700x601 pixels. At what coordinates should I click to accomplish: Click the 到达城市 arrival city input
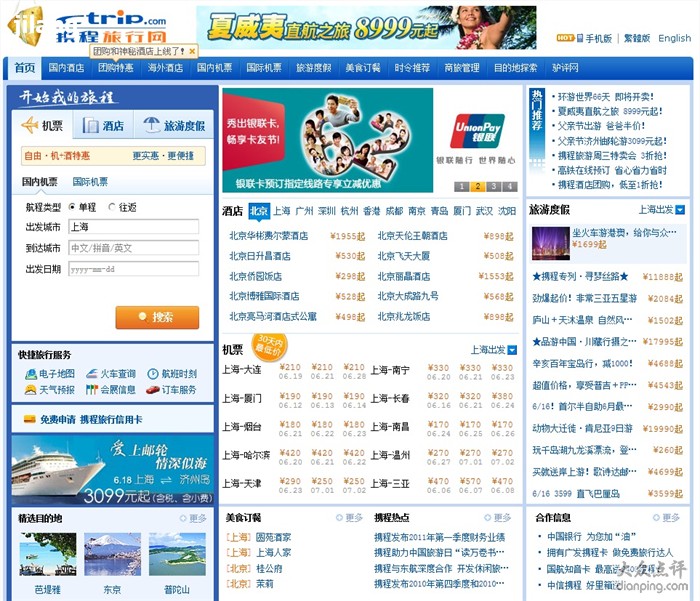click(x=133, y=248)
